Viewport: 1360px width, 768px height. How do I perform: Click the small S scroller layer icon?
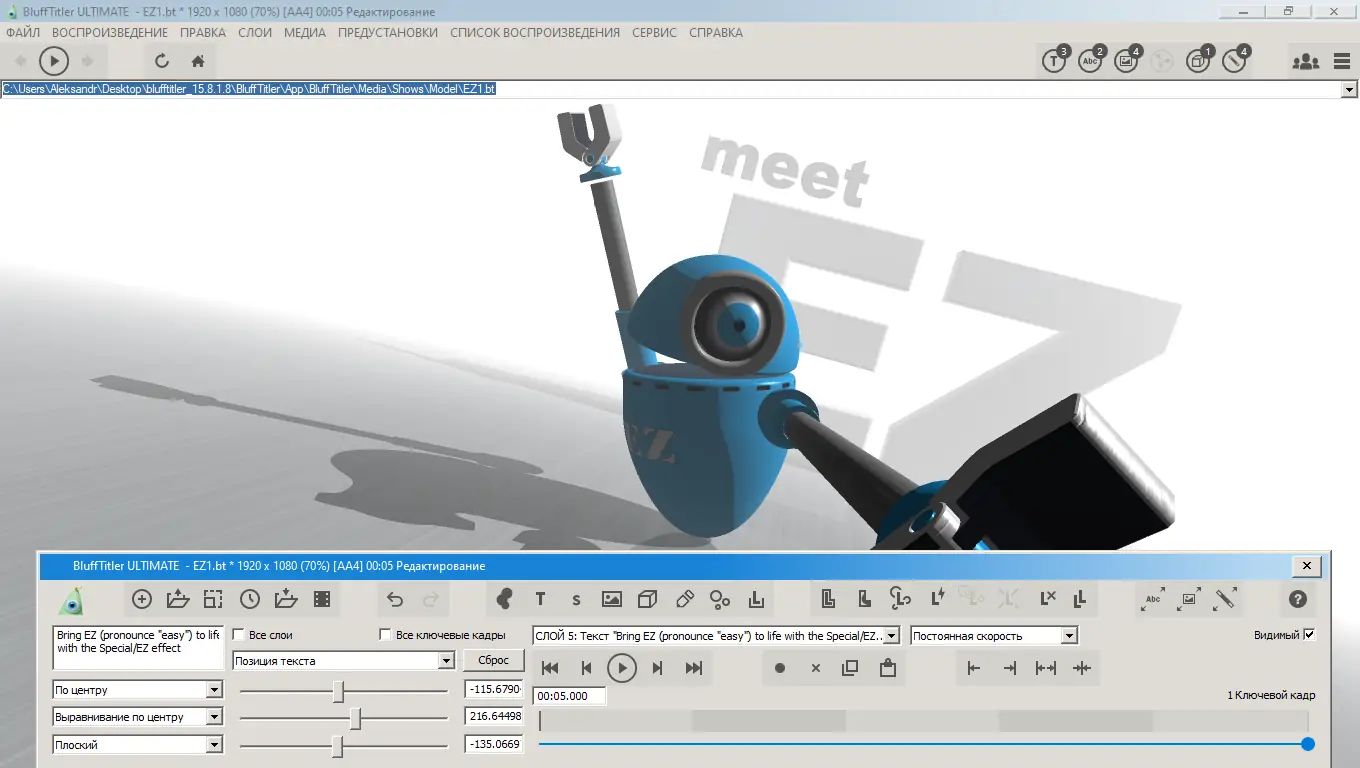tap(576, 600)
